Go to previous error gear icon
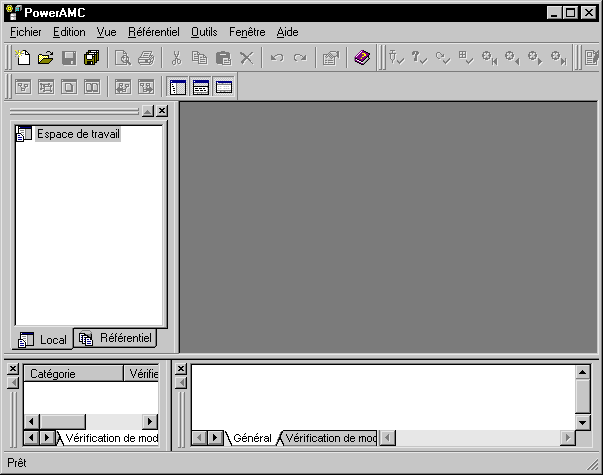This screenshot has width=603, height=475. [512, 58]
